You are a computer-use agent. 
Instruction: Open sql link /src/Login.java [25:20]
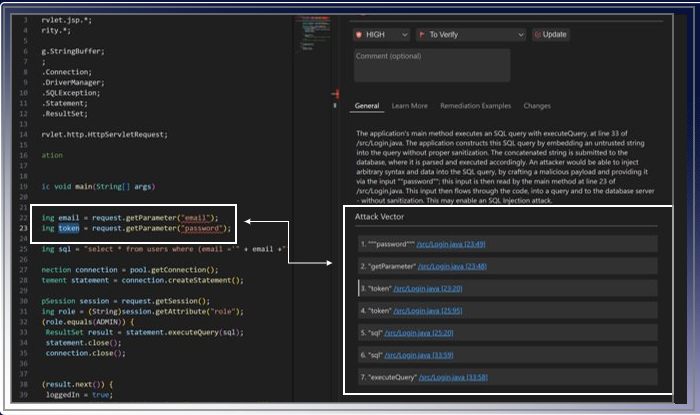point(419,333)
